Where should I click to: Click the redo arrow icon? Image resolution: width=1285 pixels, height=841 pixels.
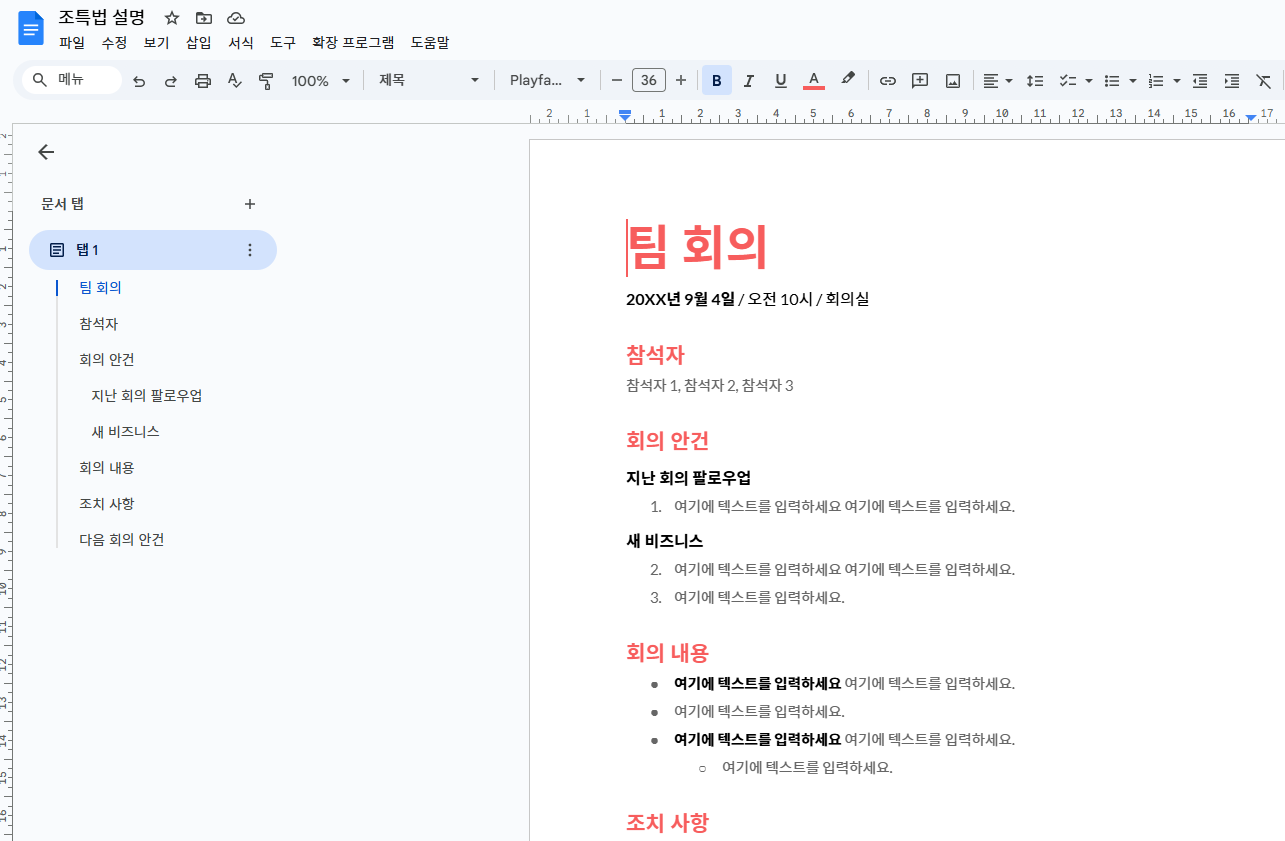[x=171, y=81]
